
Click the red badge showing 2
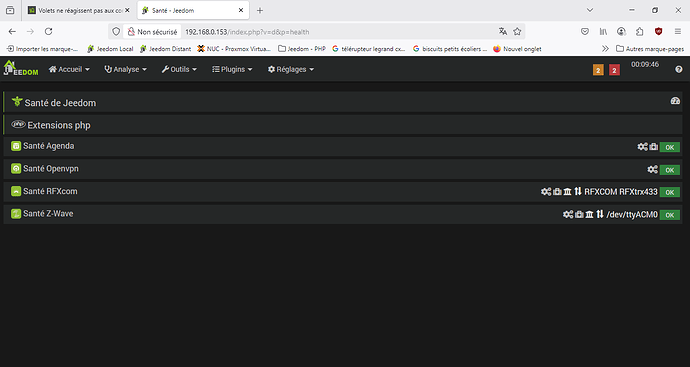[x=614, y=70]
